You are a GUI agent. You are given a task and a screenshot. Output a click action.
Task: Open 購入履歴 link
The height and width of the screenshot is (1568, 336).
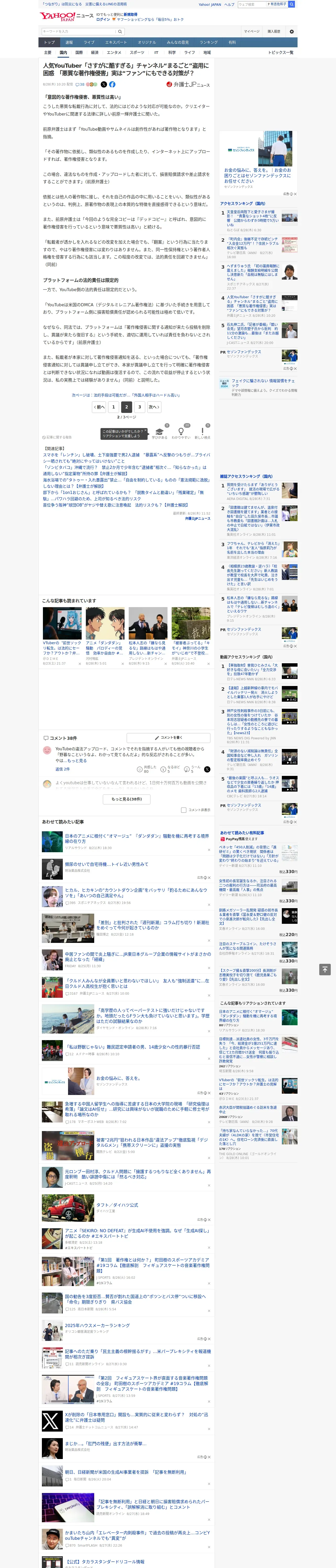[x=274, y=32]
